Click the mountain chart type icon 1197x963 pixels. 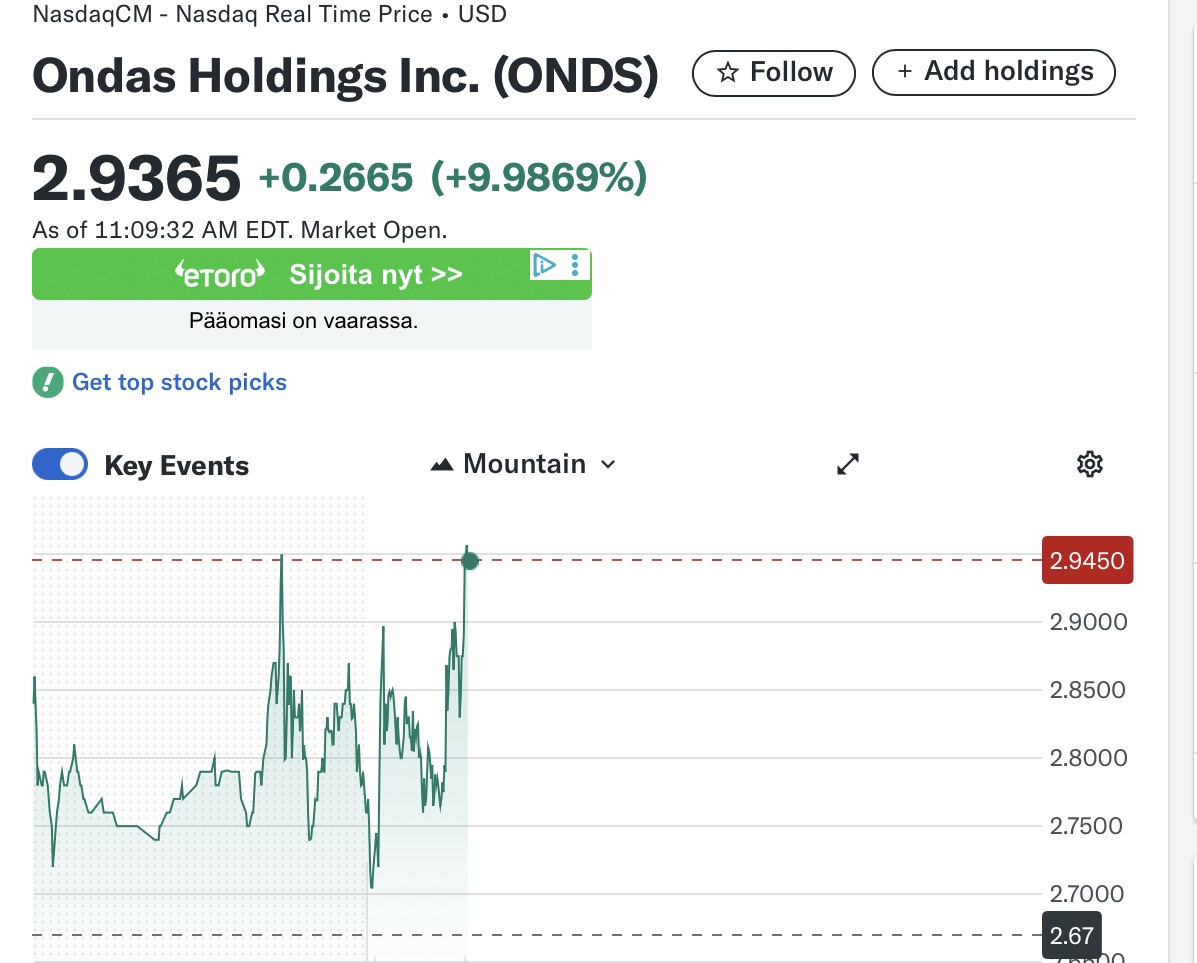[x=442, y=465]
